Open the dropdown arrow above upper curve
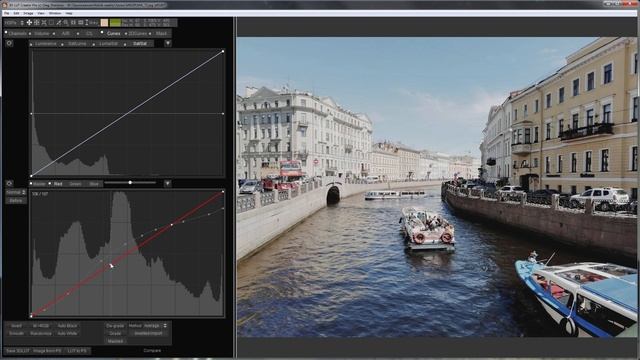640x360 pixels. (168, 43)
